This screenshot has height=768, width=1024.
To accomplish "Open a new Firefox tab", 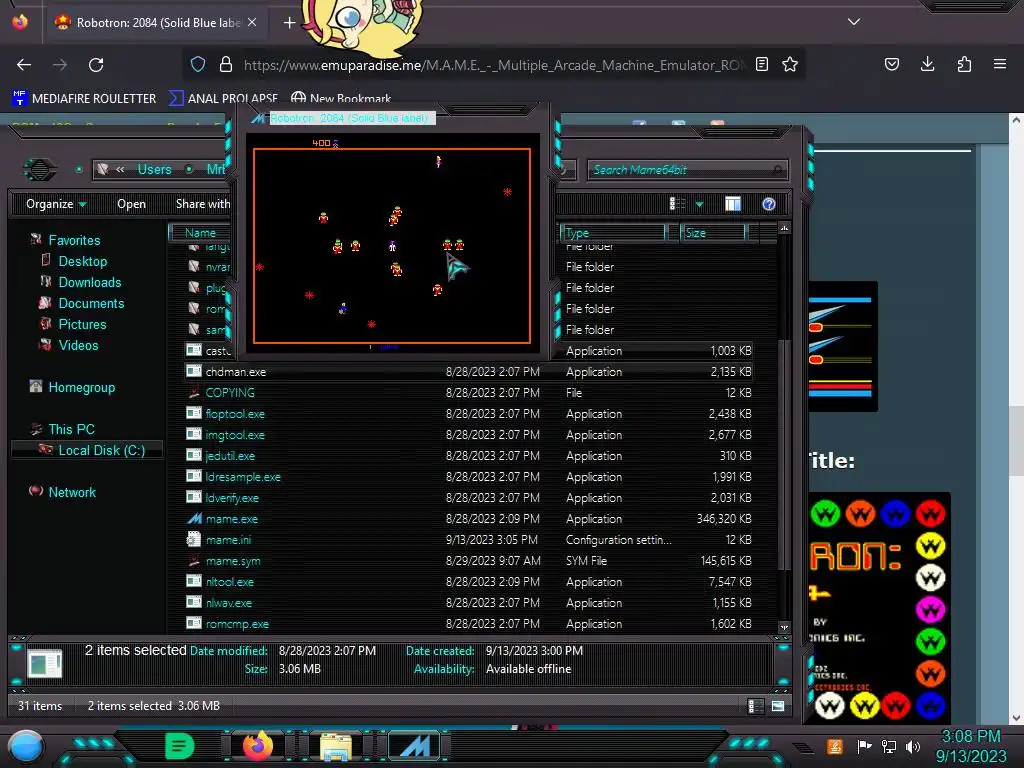I will [x=289, y=23].
